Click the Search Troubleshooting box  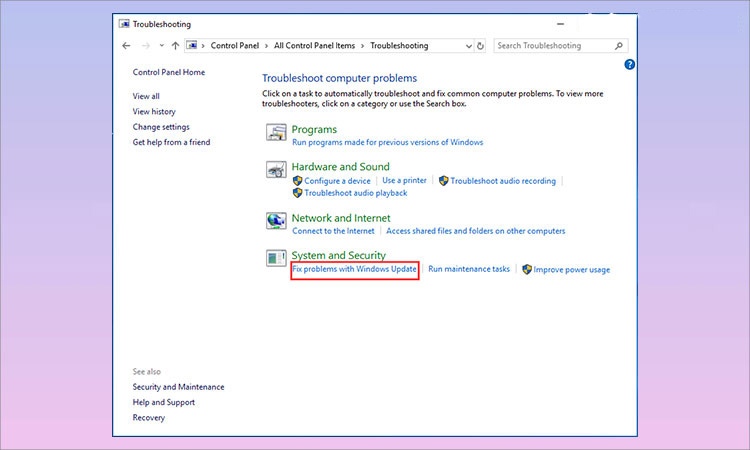[x=561, y=46]
